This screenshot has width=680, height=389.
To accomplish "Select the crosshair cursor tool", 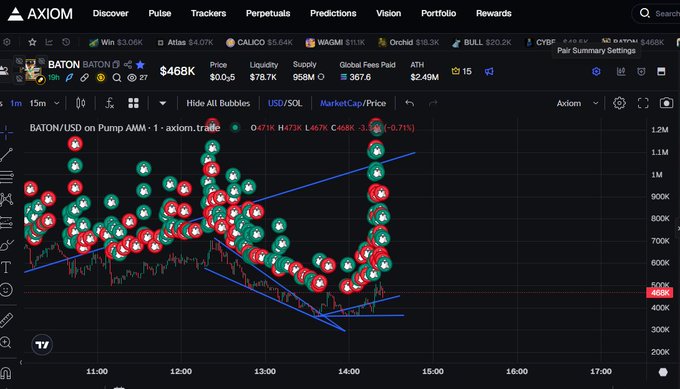I will click(6, 132).
